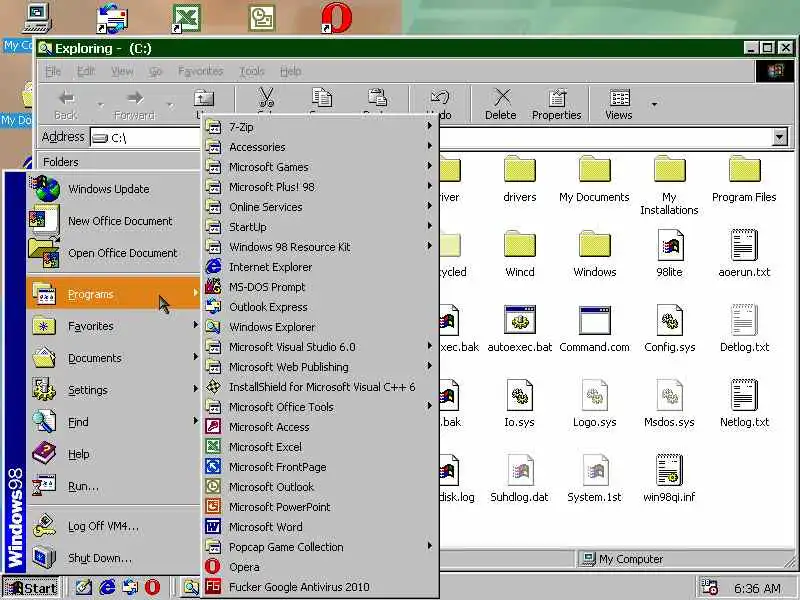Image resolution: width=800 pixels, height=600 pixels.
Task: Click Open Office Document in Start menu
Action: 114,253
